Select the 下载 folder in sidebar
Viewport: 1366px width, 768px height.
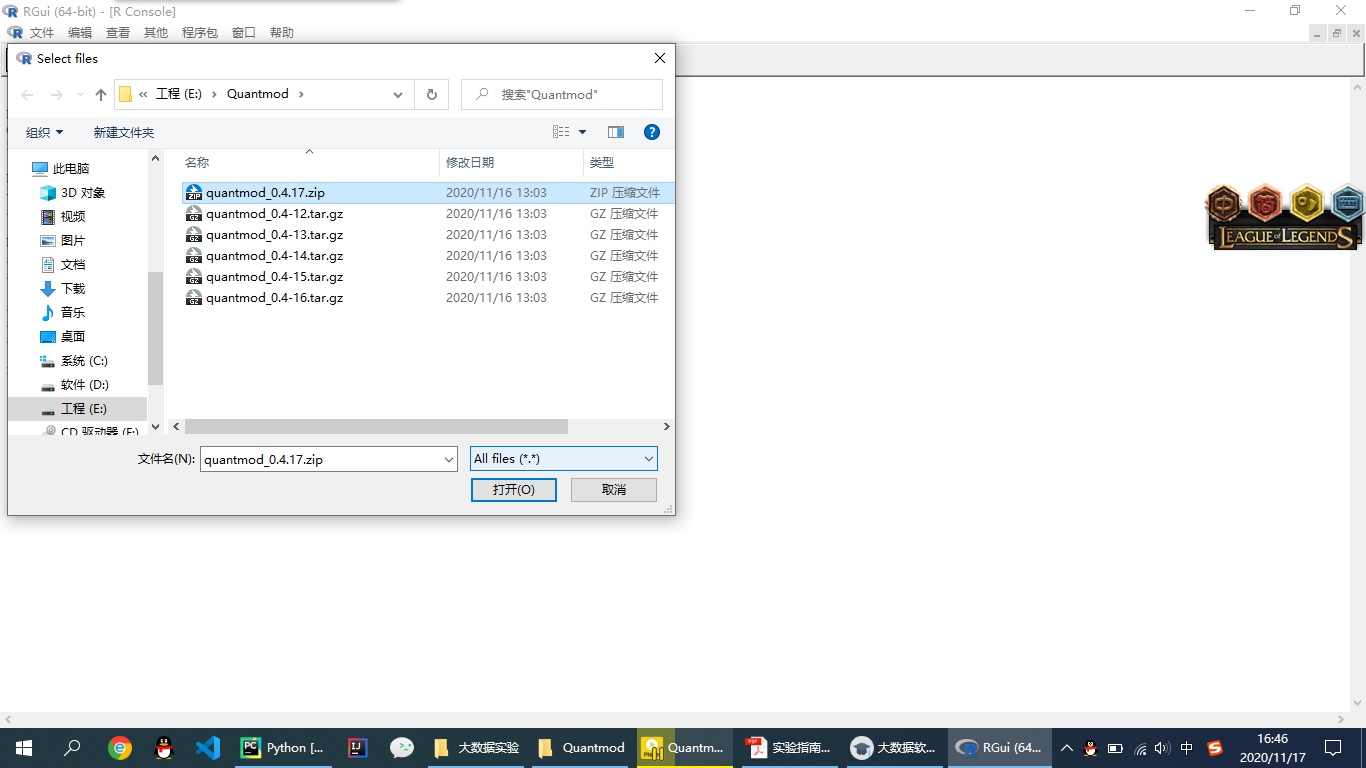[72, 288]
